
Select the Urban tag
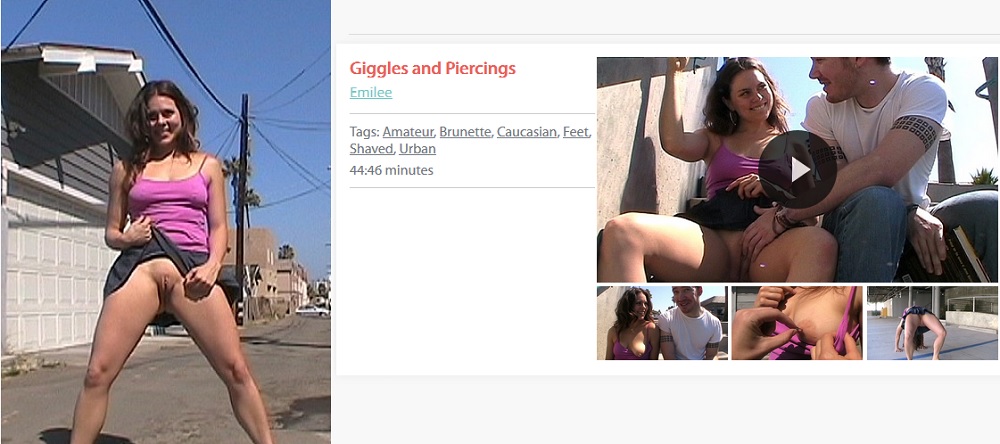click(x=417, y=149)
